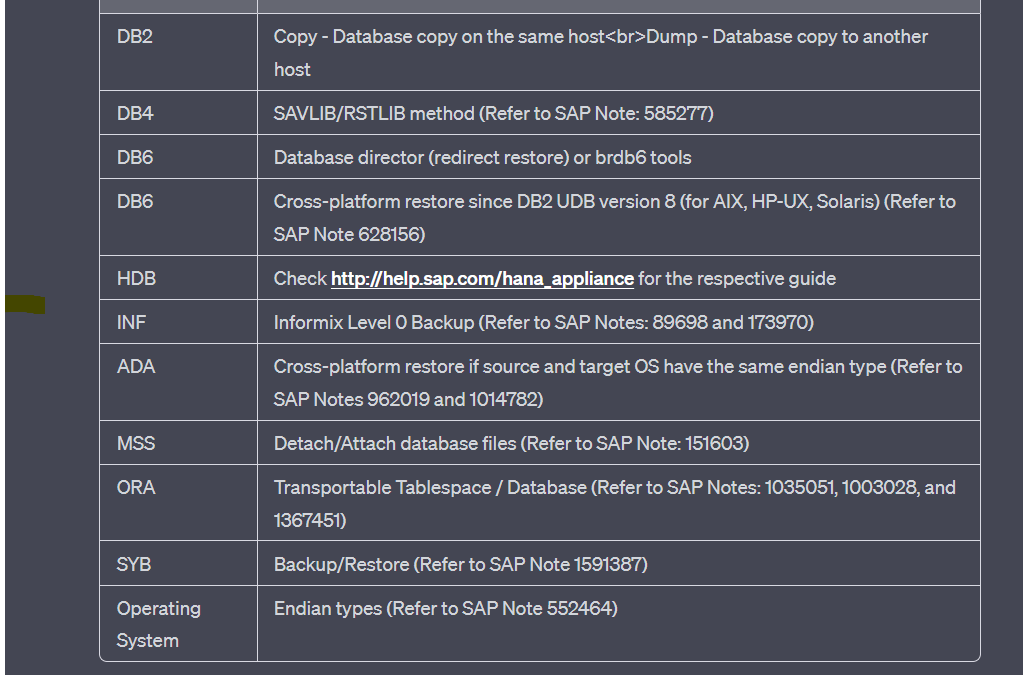Viewport: 1023px width, 675px height.
Task: Click the Cross-platform restore DB2 UDB description
Action: [x=615, y=218]
